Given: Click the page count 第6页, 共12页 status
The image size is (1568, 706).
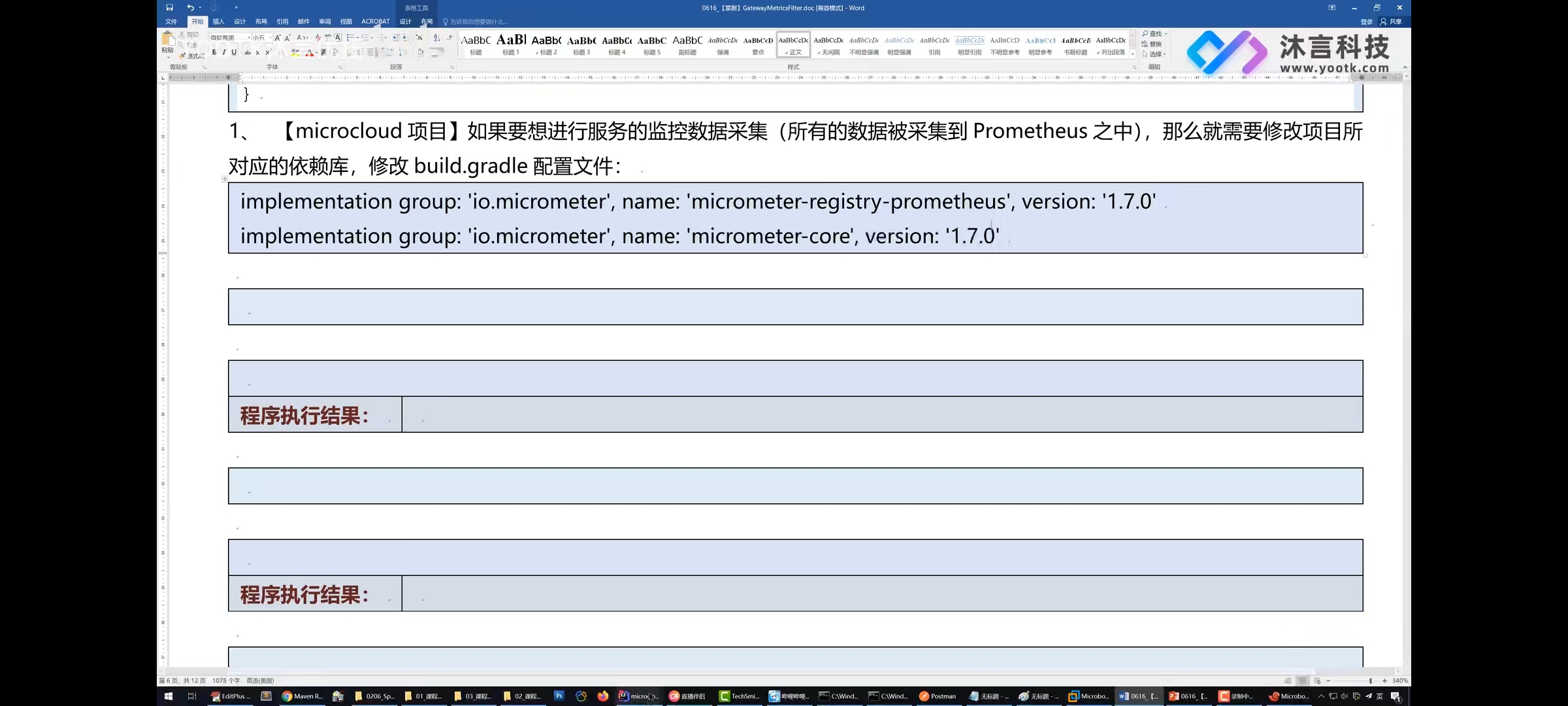Looking at the screenshot, I should [182, 681].
